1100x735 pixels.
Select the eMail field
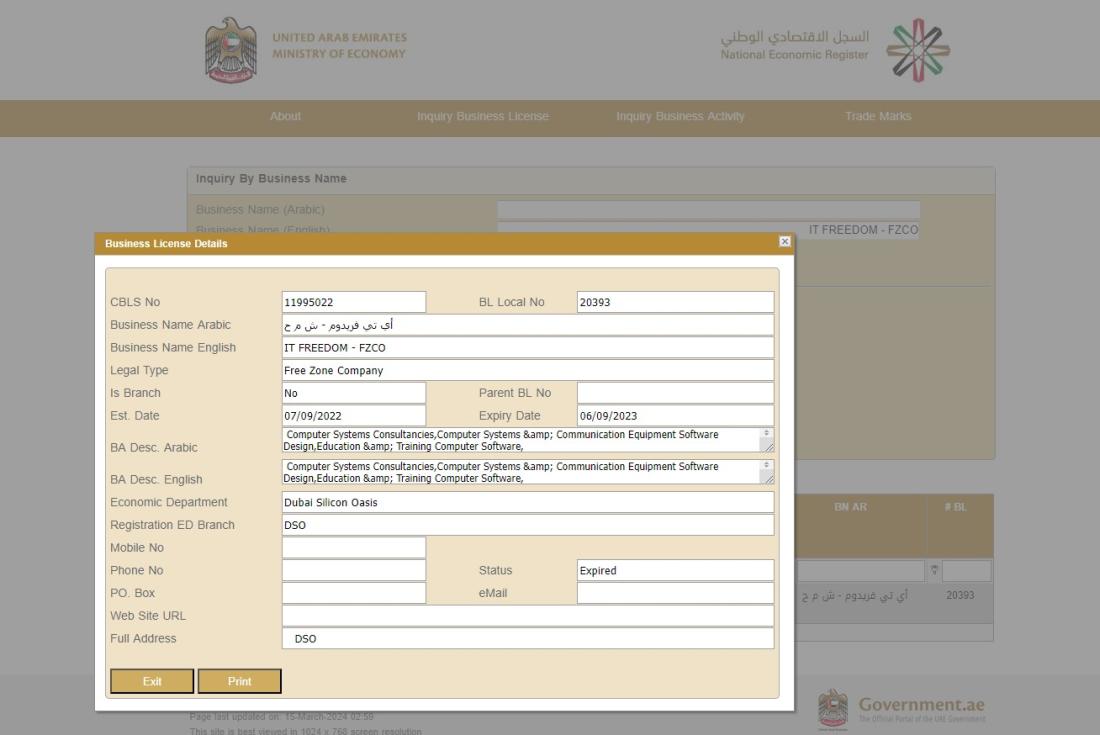coord(675,593)
